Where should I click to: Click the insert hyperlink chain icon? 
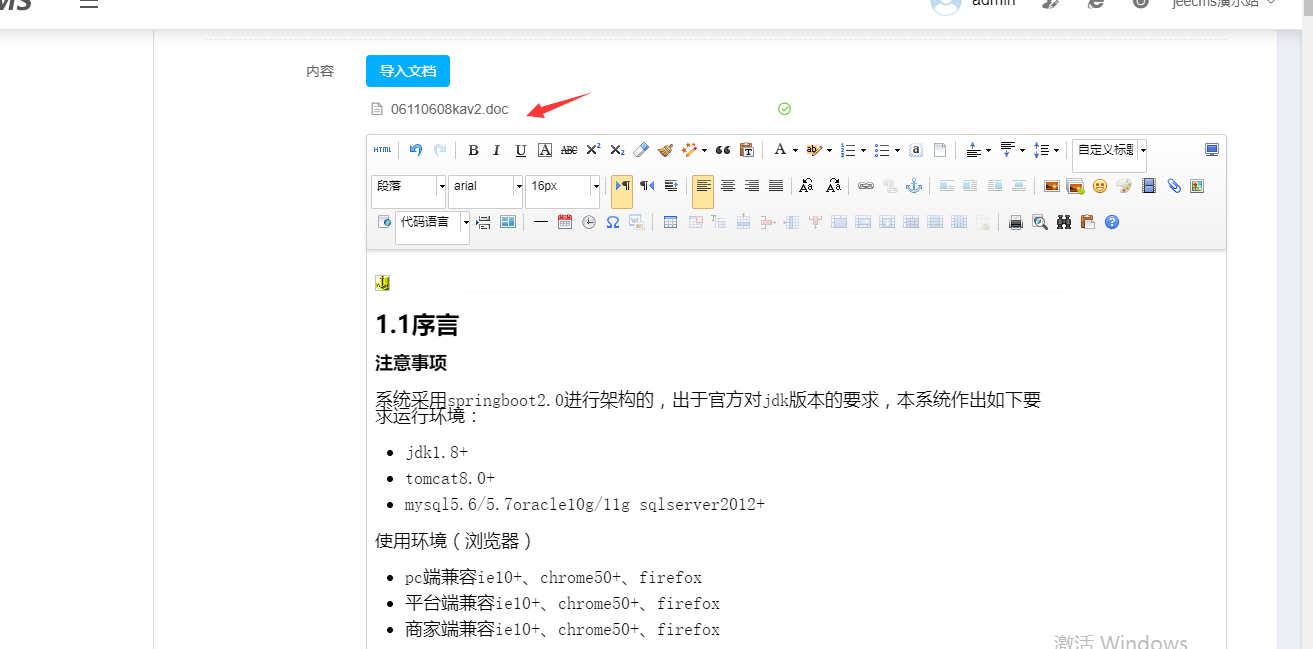tap(866, 186)
